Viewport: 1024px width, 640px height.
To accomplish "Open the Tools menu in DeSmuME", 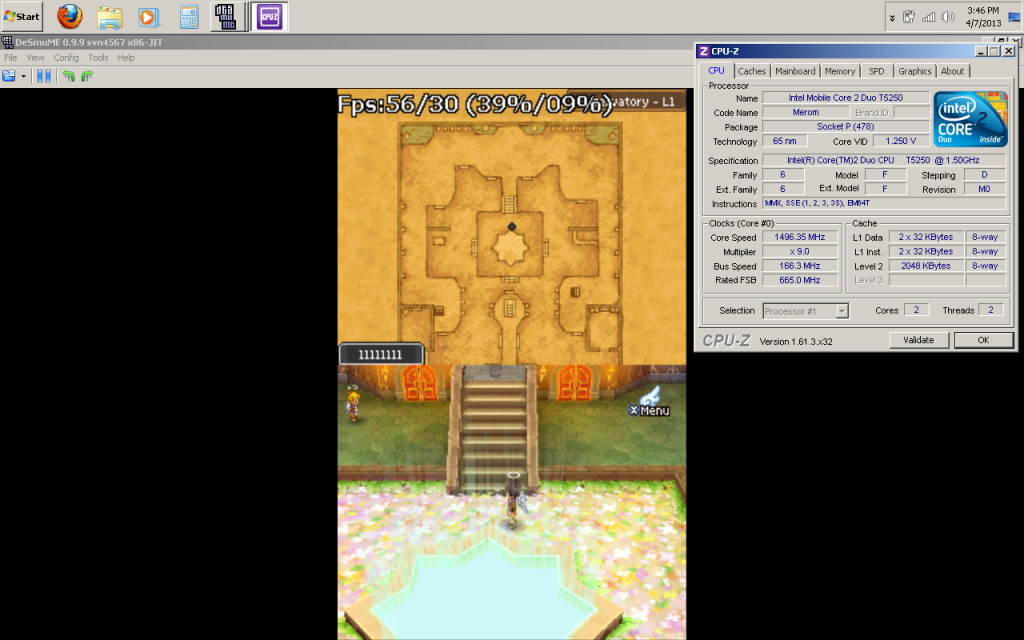I will pyautogui.click(x=98, y=58).
